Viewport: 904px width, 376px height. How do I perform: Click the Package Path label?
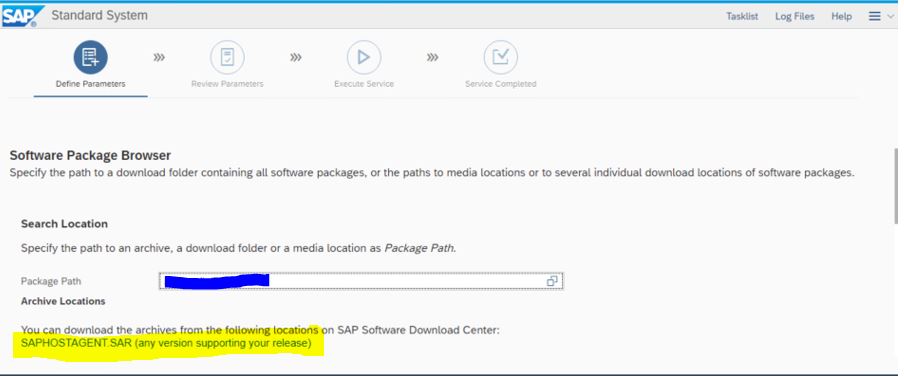click(x=51, y=281)
